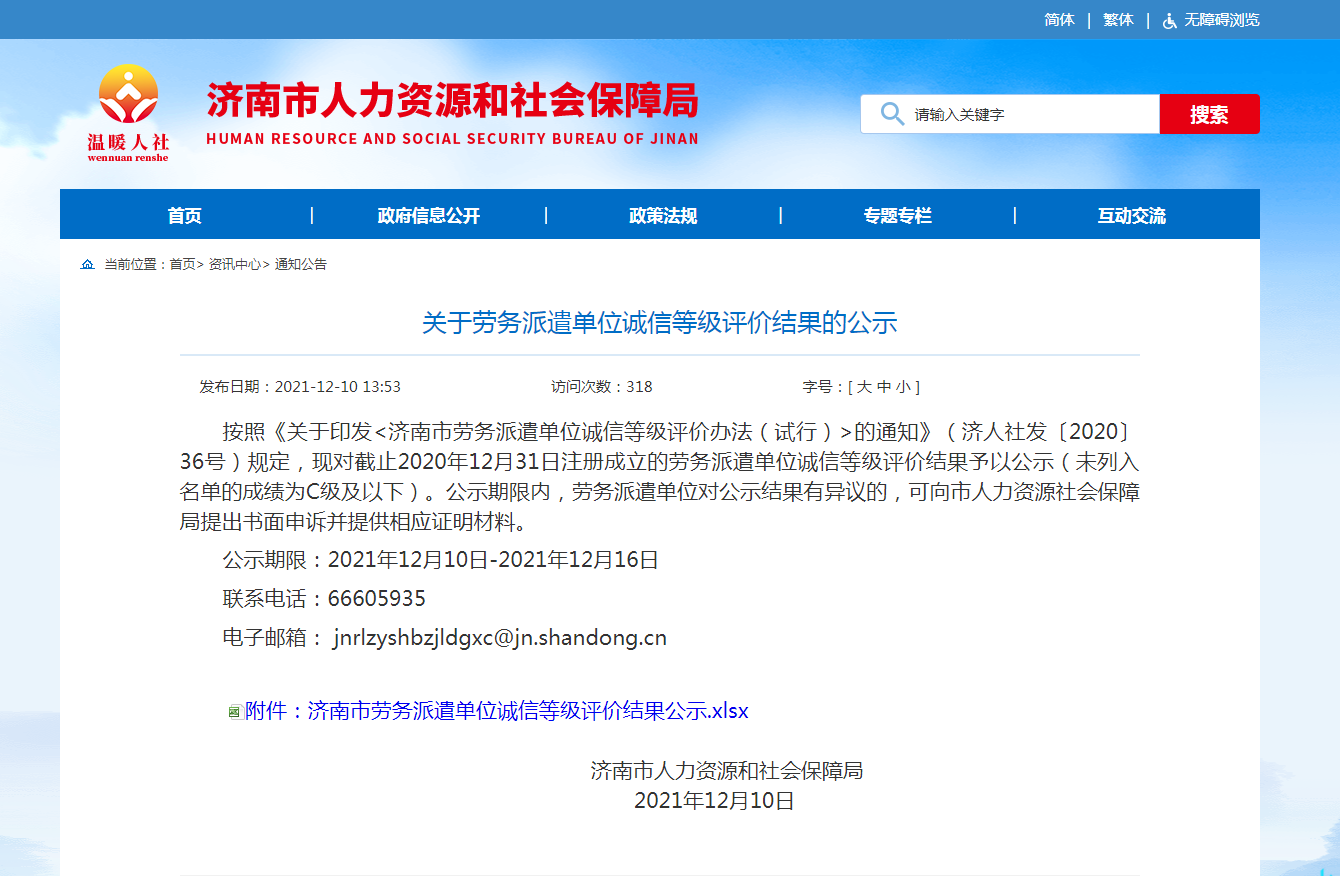Screen dimensions: 1340x876
Task: Set font size to 小
Action: (903, 387)
